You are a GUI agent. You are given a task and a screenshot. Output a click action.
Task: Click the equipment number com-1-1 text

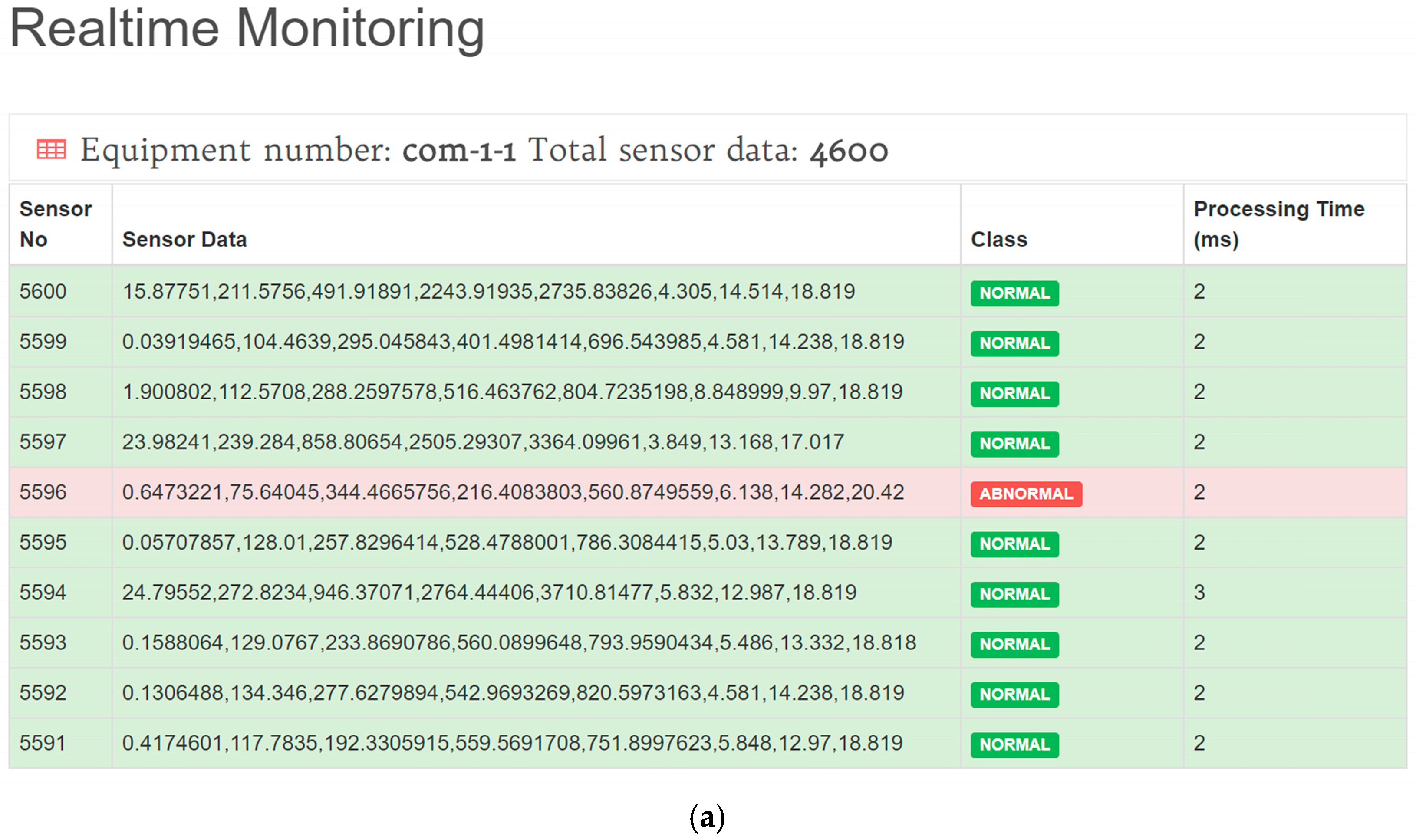pos(458,151)
